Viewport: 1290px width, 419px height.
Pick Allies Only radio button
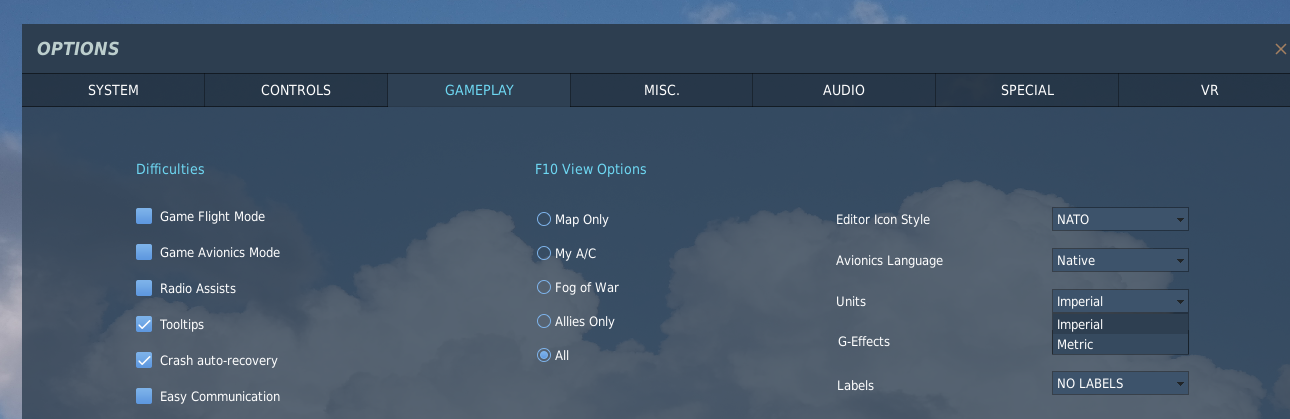(x=544, y=321)
